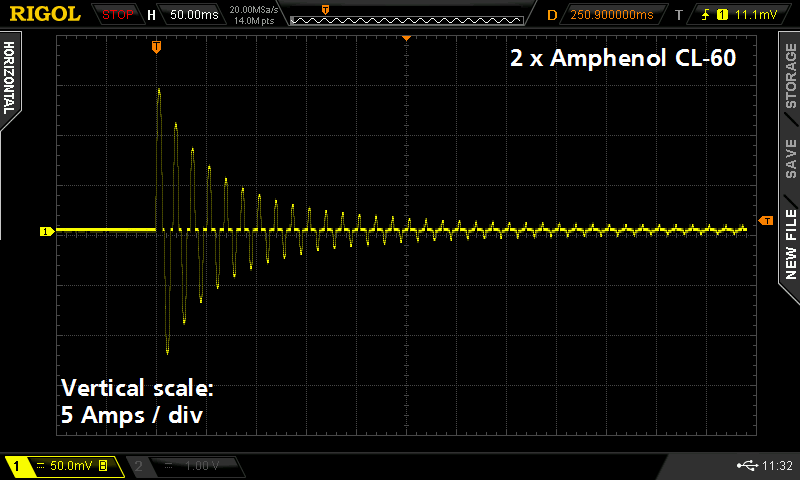Click the STOP run status indicator

tap(117, 15)
